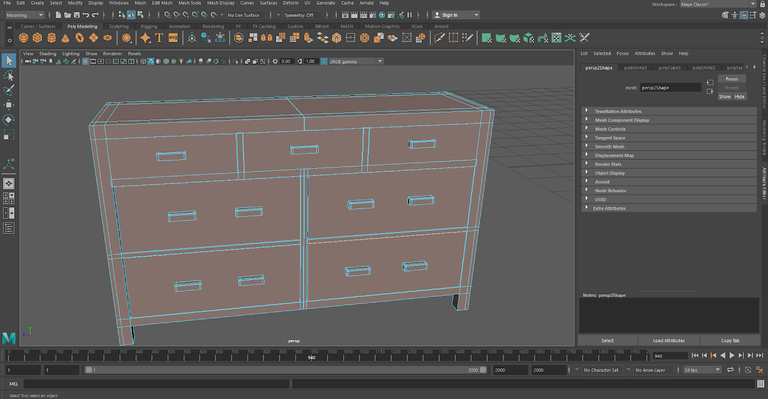This screenshot has width=768, height=399.
Task: Click the Copy Tab button
Action: tap(730, 340)
